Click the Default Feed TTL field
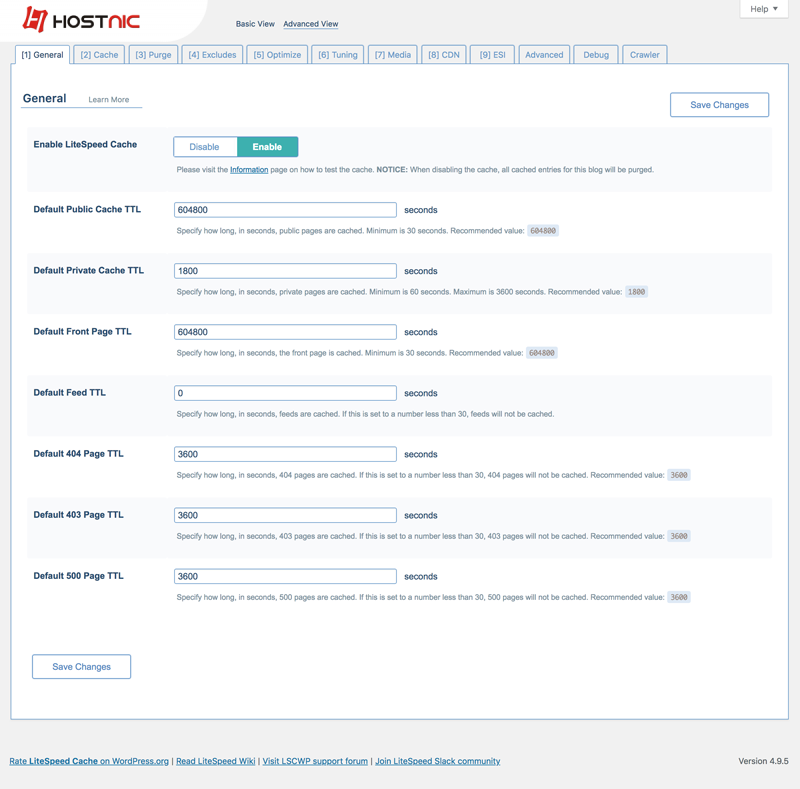This screenshot has height=789, width=800. pyautogui.click(x=285, y=393)
